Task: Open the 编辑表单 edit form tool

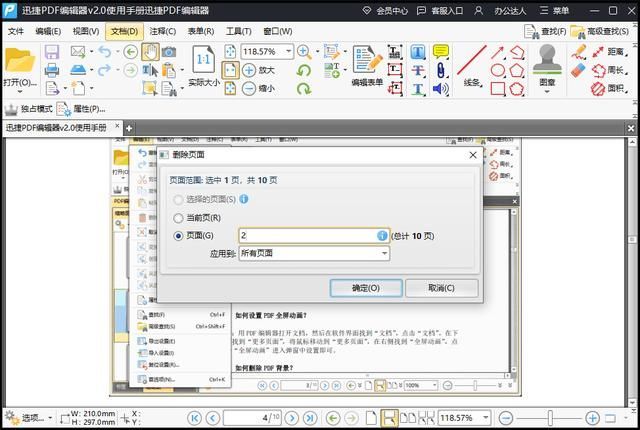Action: click(367, 65)
